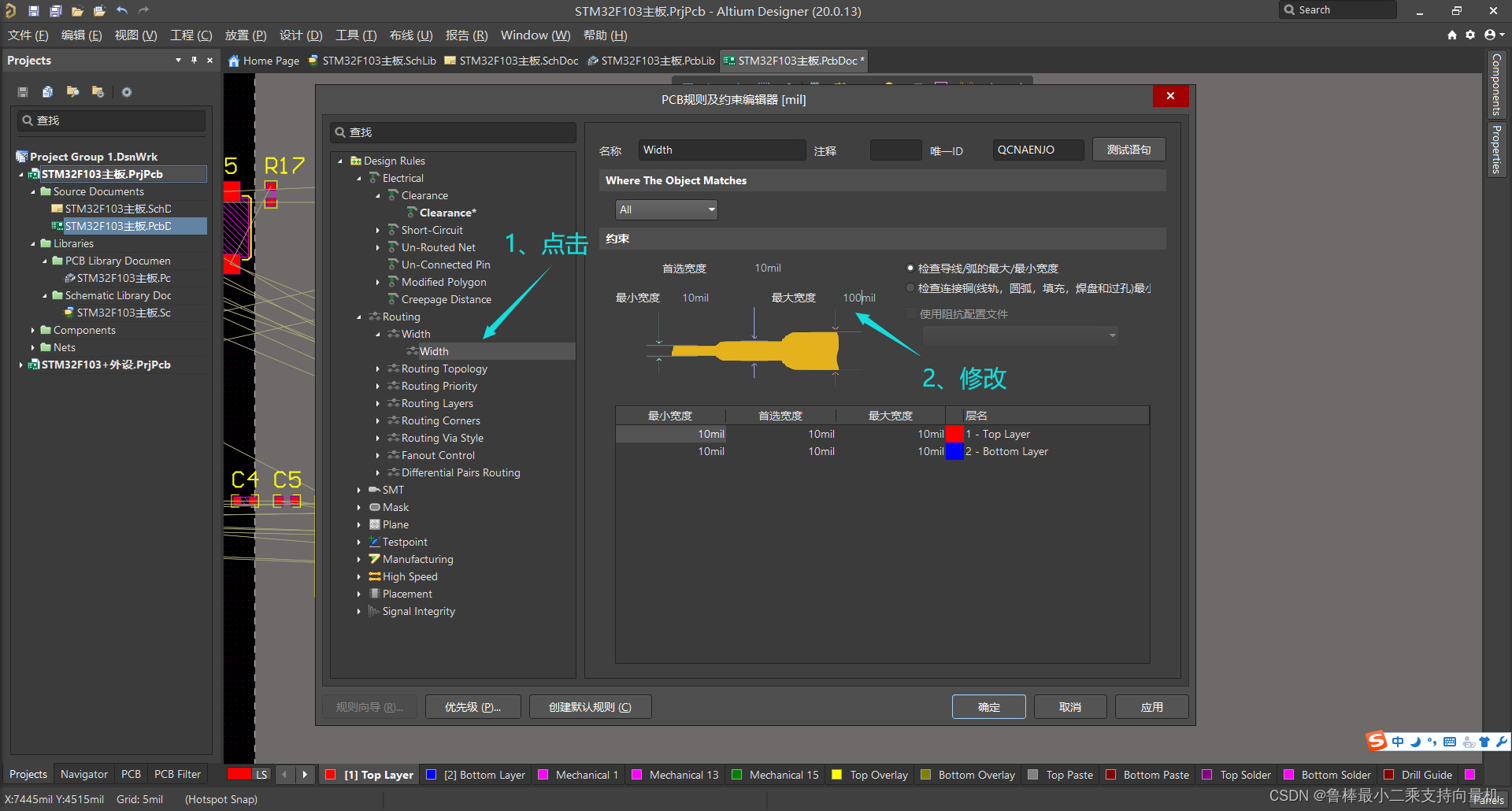This screenshot has width=1512, height=811.
Task: Click the 创建默认规则 (C) button
Action: click(x=590, y=707)
